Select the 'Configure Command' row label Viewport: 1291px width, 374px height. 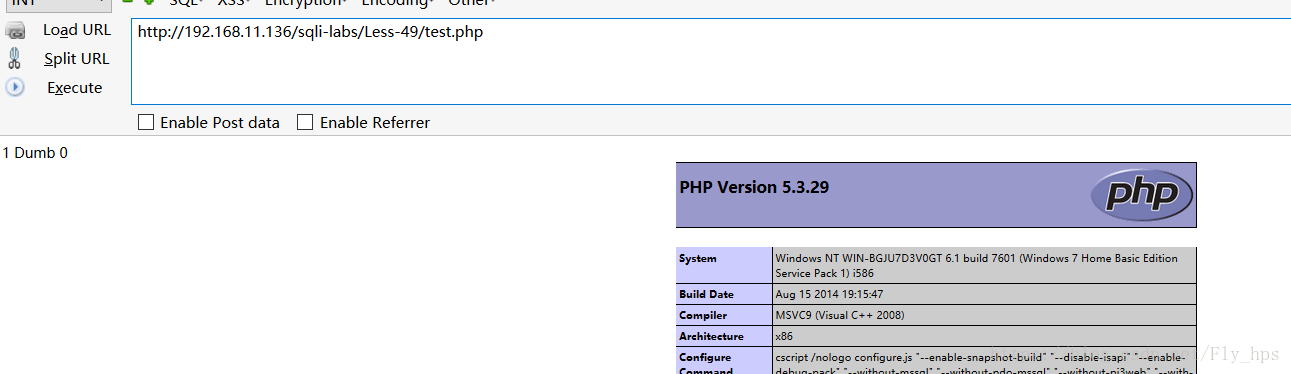pyautogui.click(x=706, y=364)
